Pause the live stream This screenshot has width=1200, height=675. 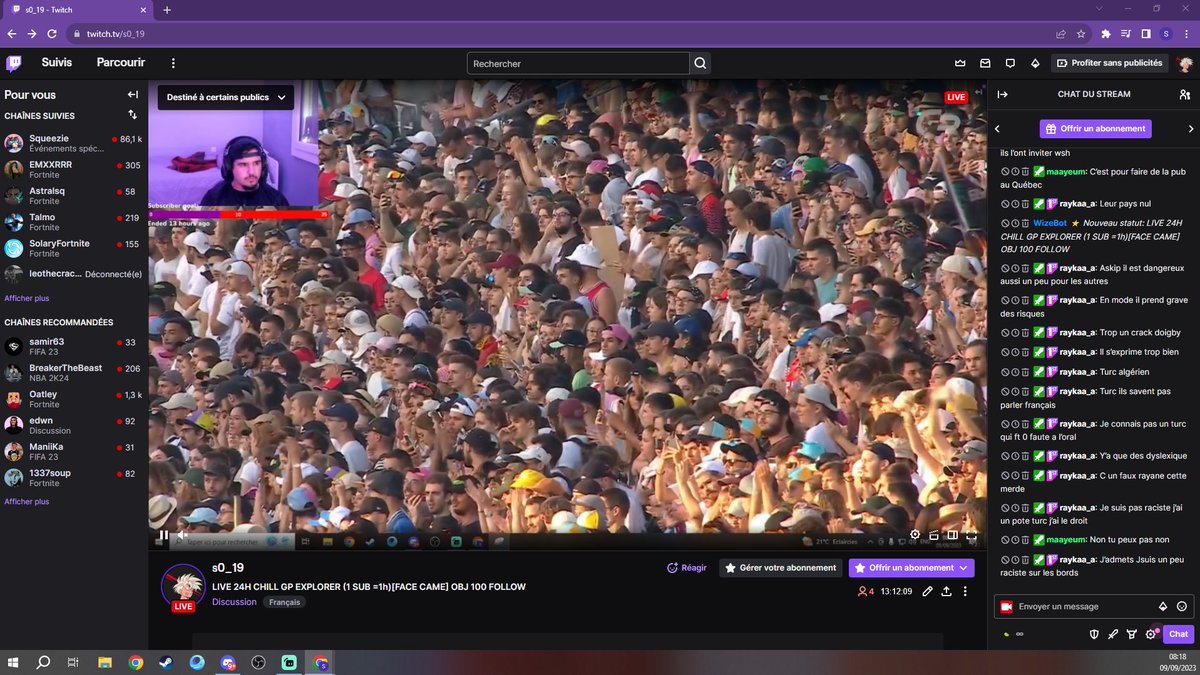click(x=164, y=535)
